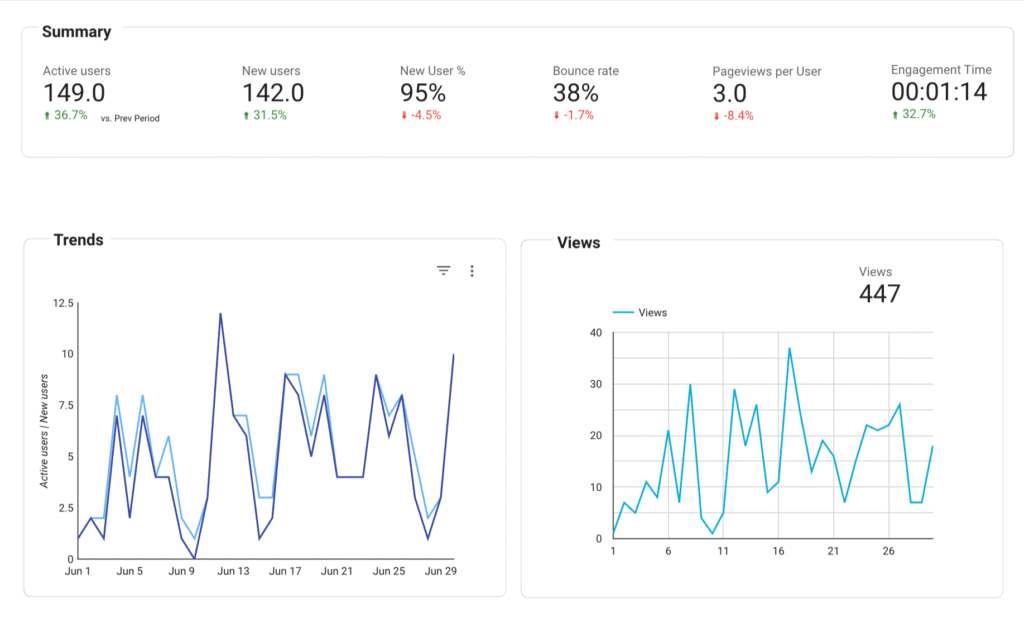The width and height of the screenshot is (1024, 627).
Task: Click the 'vs. Prev Period' comparison label
Action: [130, 118]
